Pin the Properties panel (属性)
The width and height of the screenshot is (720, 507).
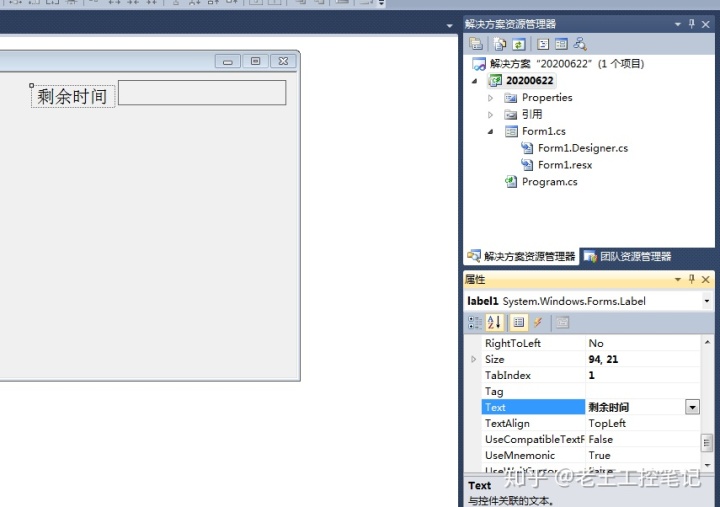click(x=692, y=279)
